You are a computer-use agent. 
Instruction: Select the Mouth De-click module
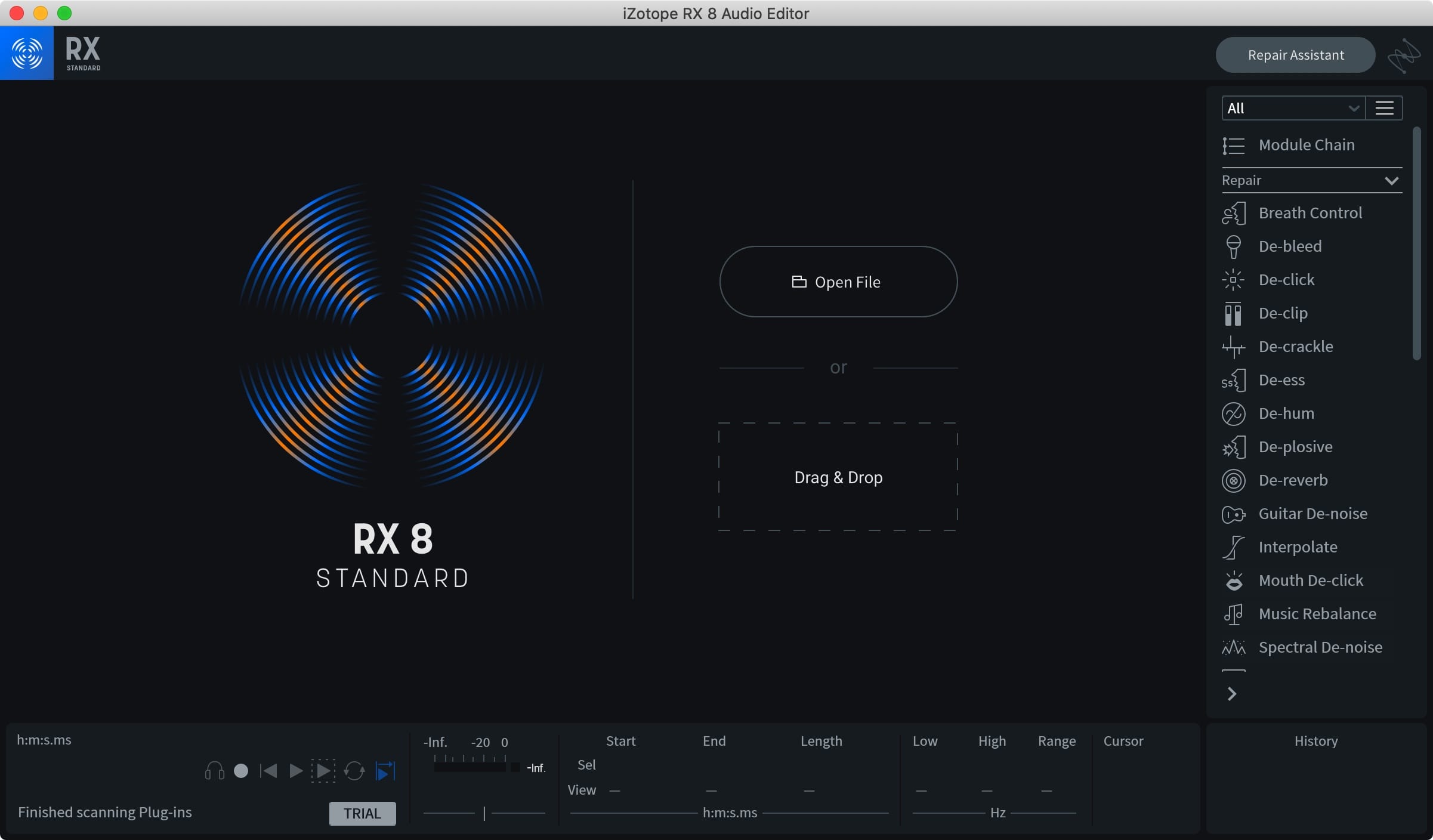(1310, 580)
